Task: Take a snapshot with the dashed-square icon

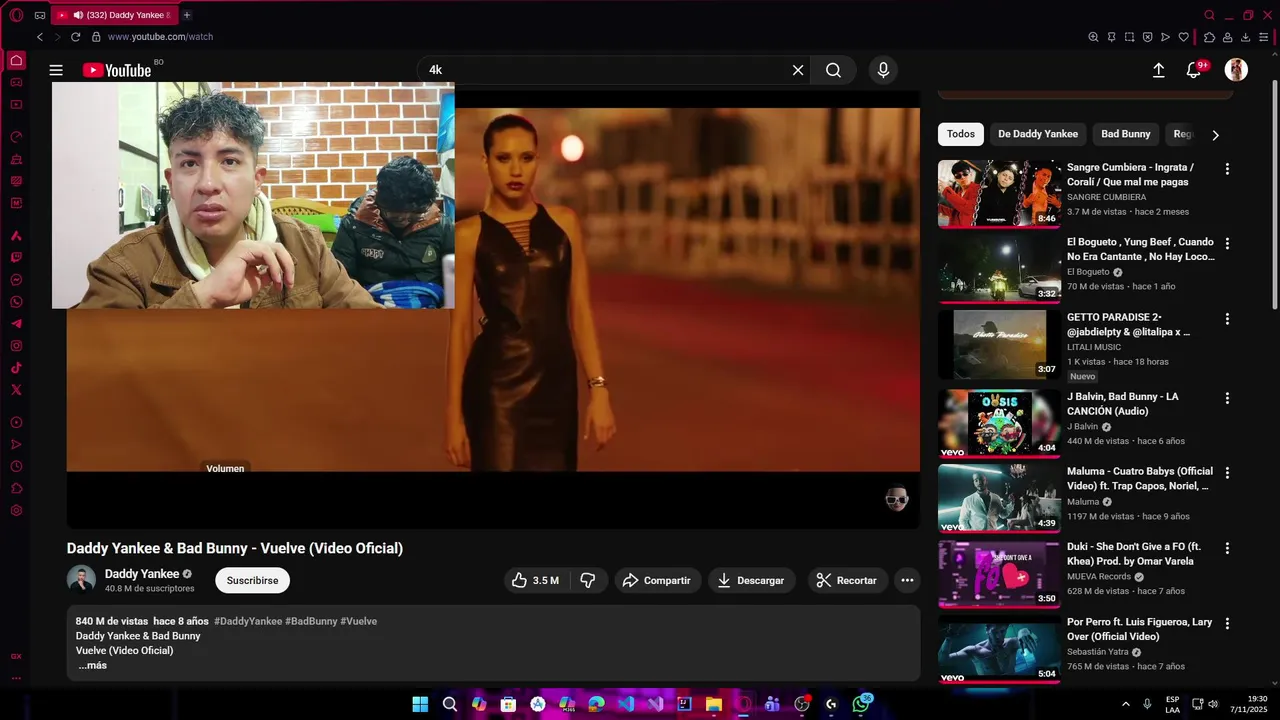Action: coord(1130,37)
